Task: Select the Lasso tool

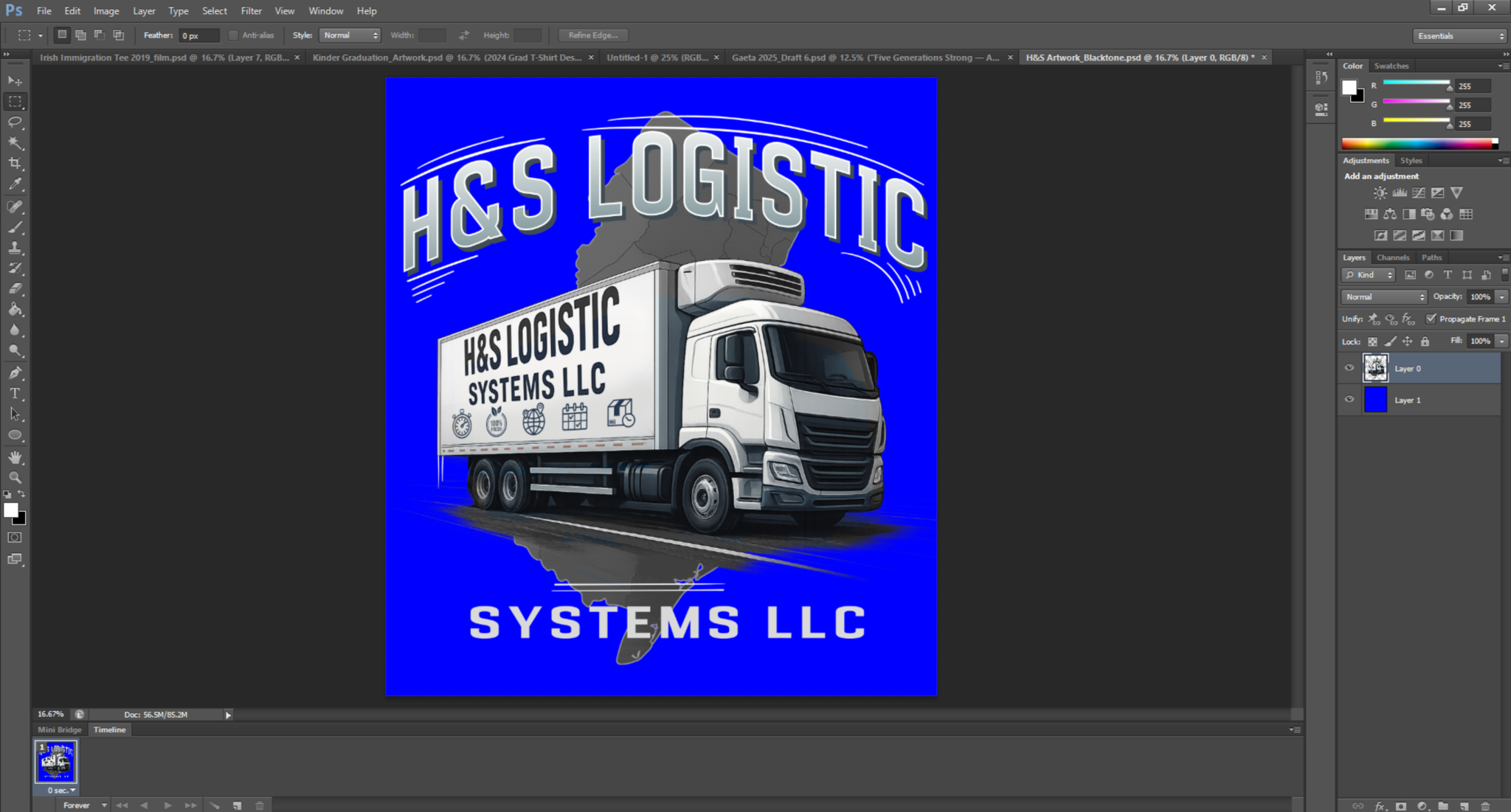Action: click(15, 122)
